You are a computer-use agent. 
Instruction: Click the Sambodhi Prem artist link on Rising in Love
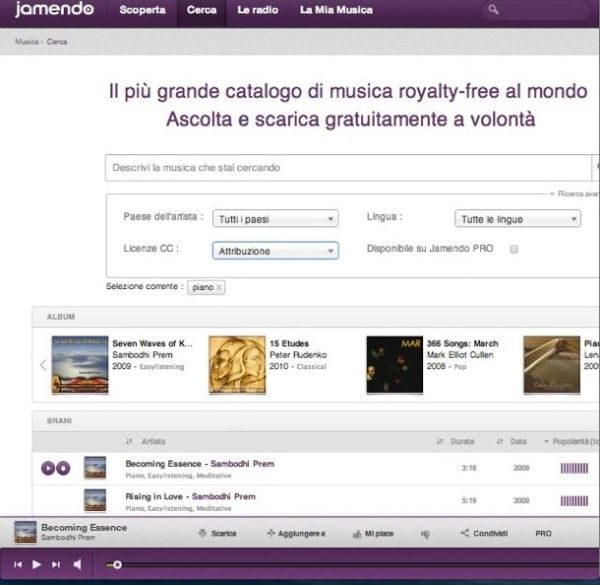(223, 496)
